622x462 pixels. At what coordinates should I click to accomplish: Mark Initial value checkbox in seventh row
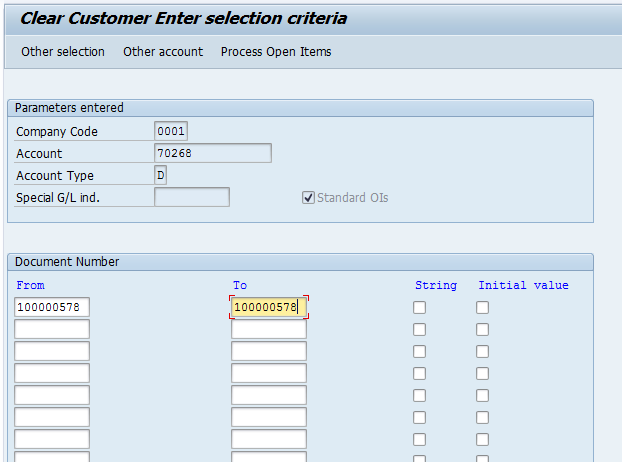(x=482, y=439)
